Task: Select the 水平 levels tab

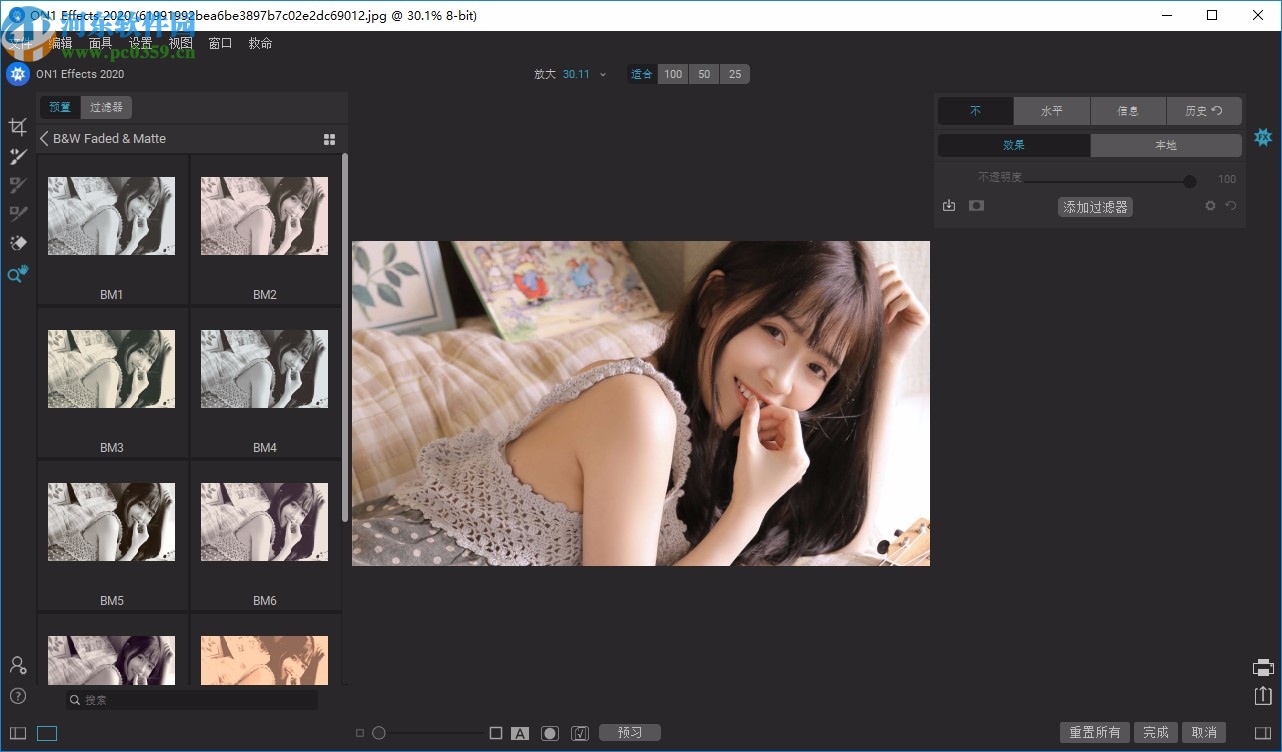Action: pos(1052,111)
